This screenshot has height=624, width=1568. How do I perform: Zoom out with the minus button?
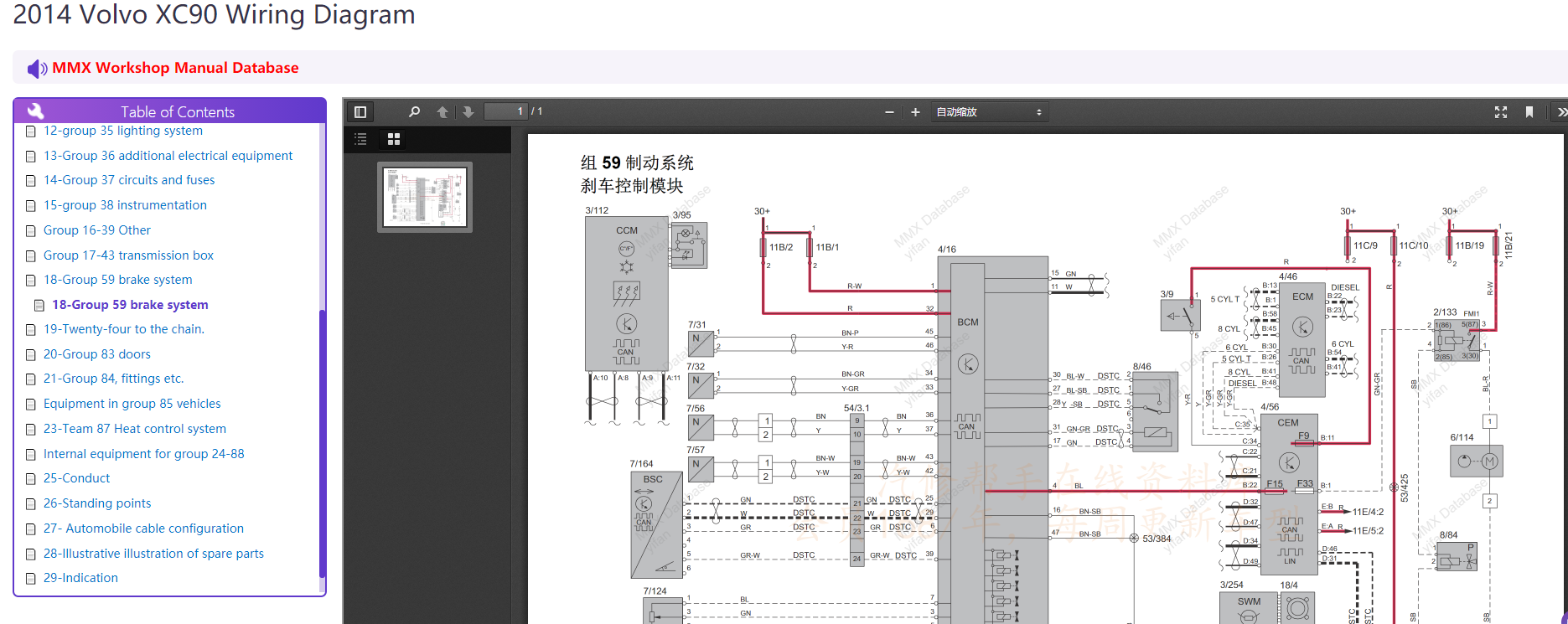click(x=889, y=112)
